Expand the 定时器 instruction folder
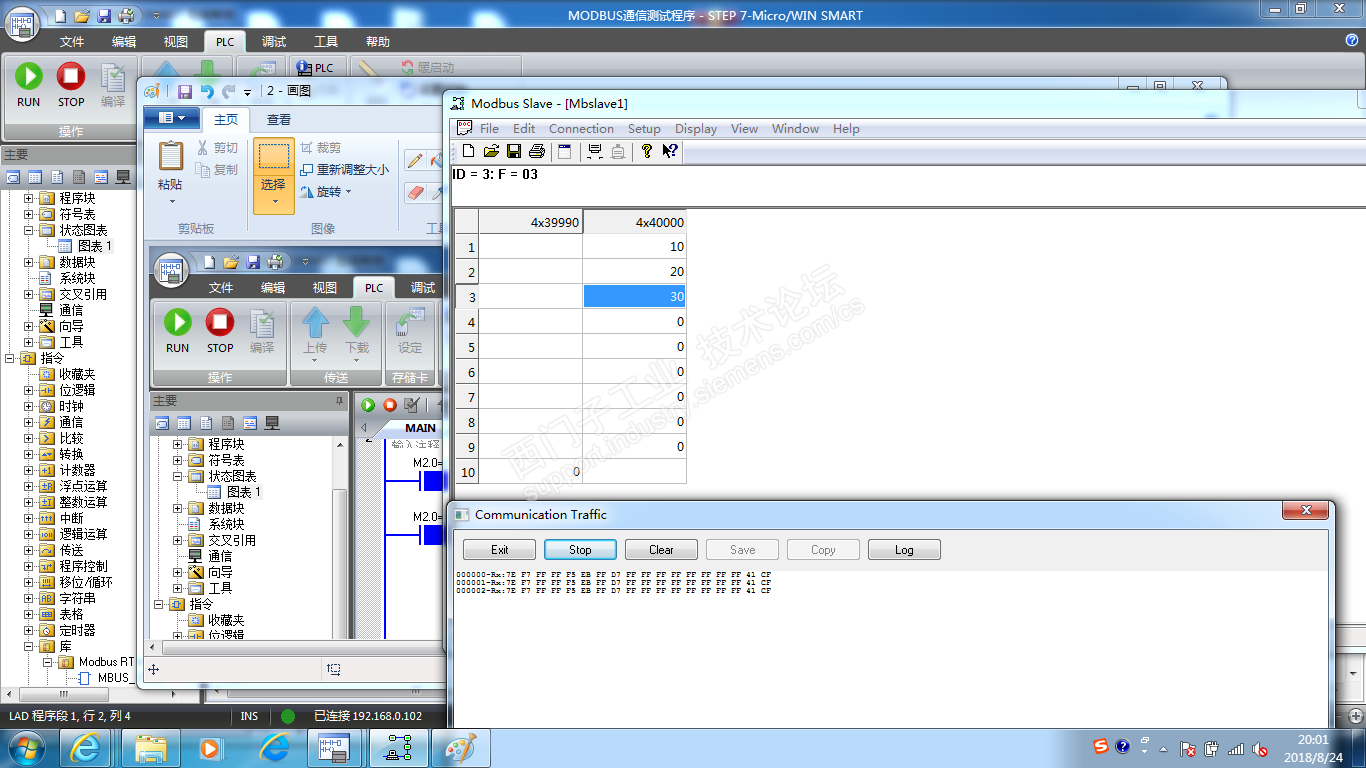 29,630
